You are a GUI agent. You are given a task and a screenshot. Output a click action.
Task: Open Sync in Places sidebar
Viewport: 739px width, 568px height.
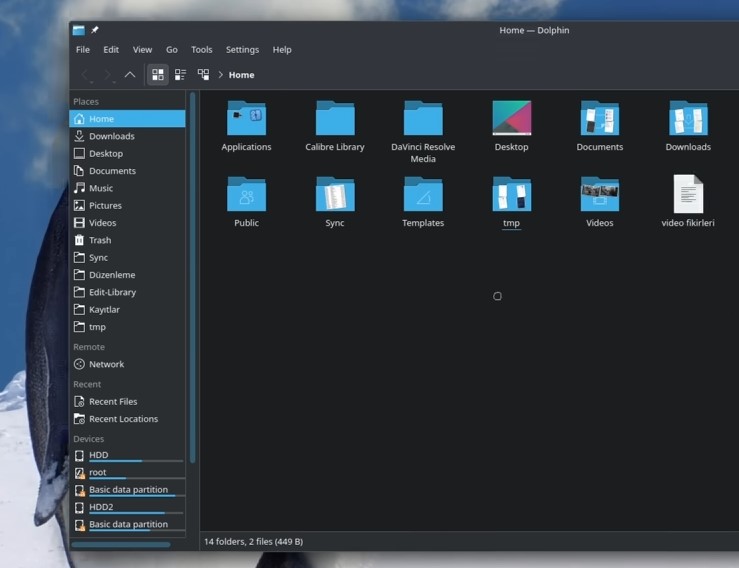point(127,257)
